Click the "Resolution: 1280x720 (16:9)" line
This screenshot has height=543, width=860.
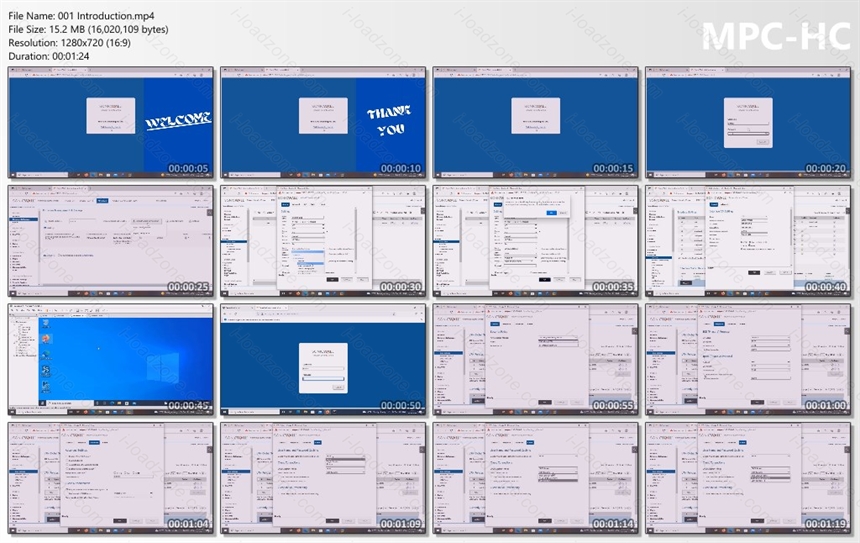tap(70, 43)
